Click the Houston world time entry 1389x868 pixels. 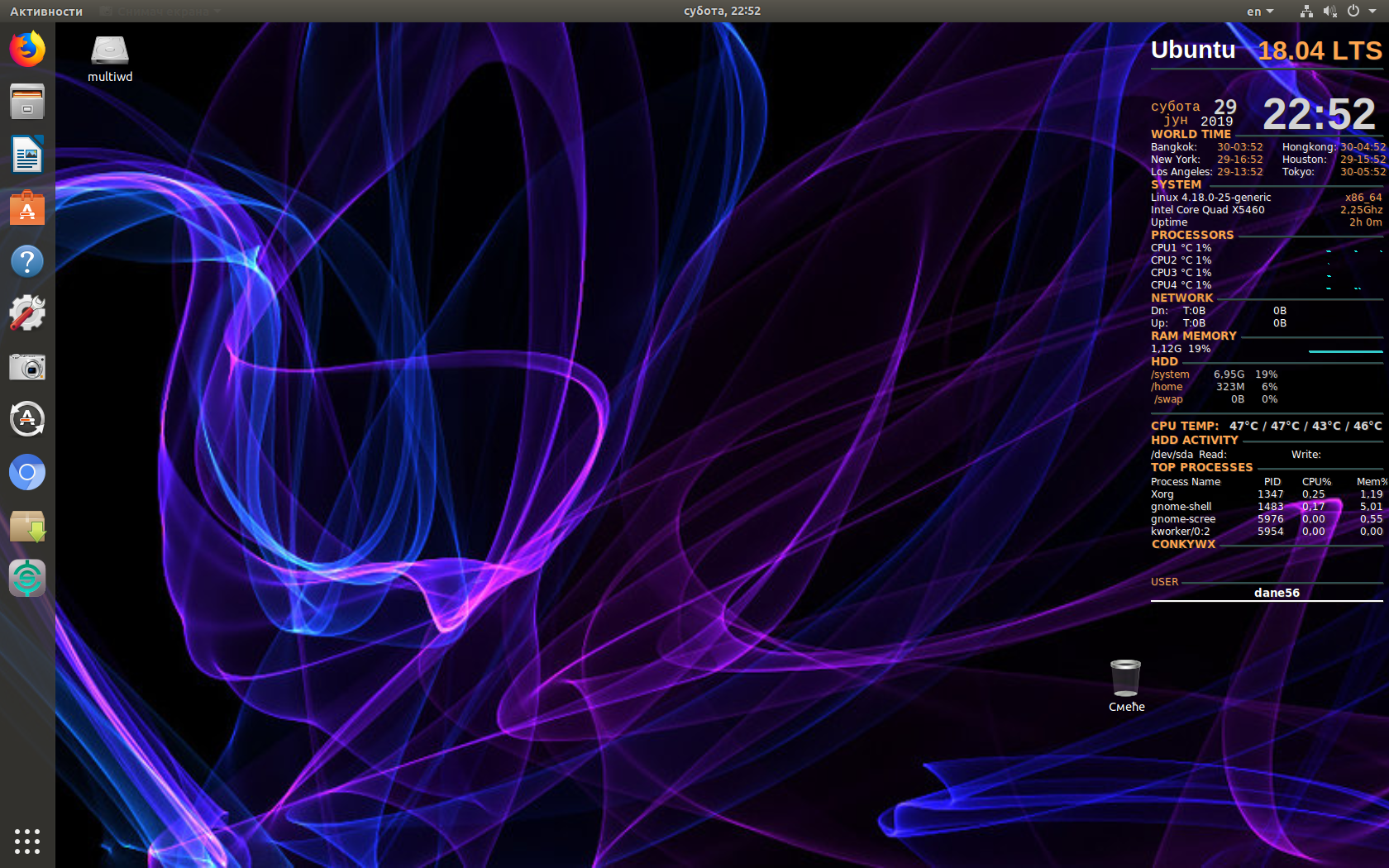pos(1334,160)
